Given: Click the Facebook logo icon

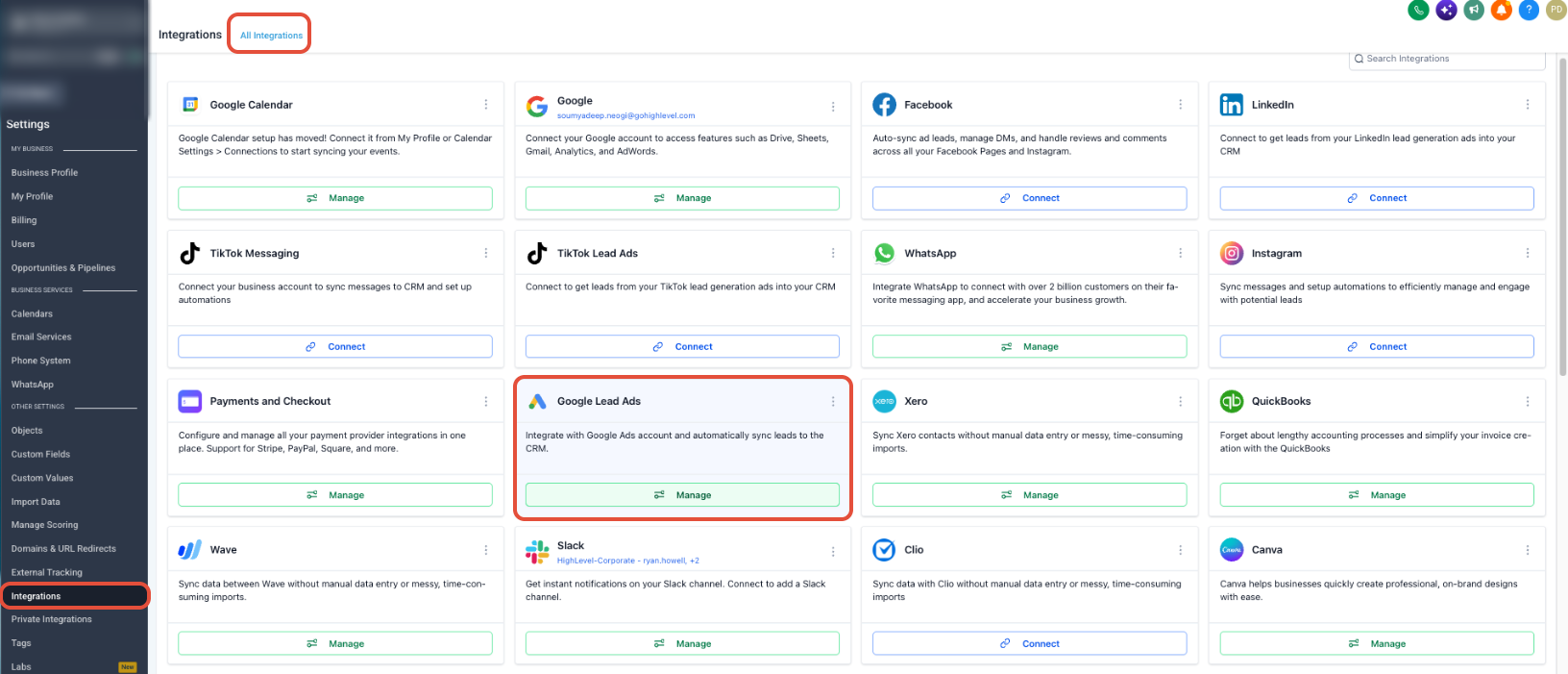Looking at the screenshot, I should [x=885, y=105].
